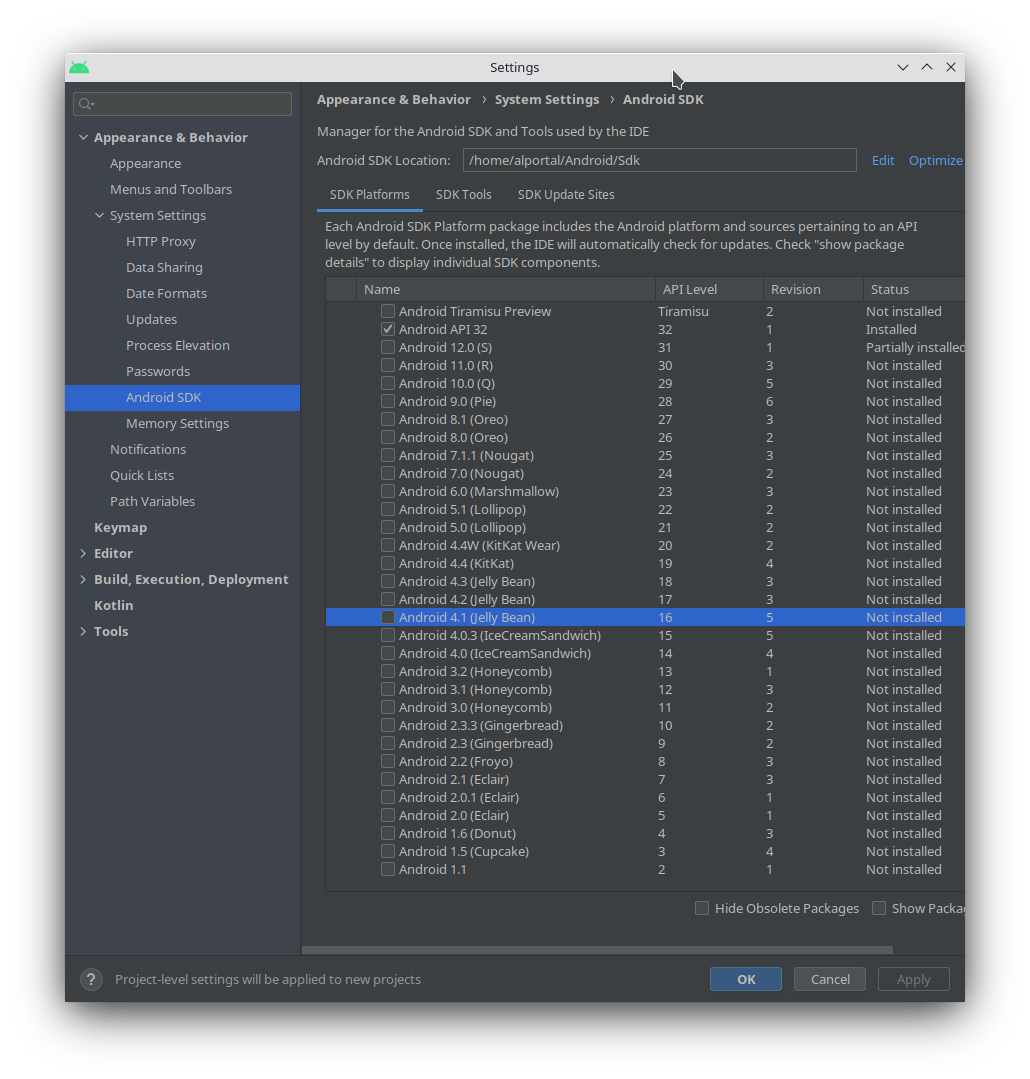The image size is (1030, 1079).
Task: Tick the Android 1.1 checkbox
Action: click(388, 869)
